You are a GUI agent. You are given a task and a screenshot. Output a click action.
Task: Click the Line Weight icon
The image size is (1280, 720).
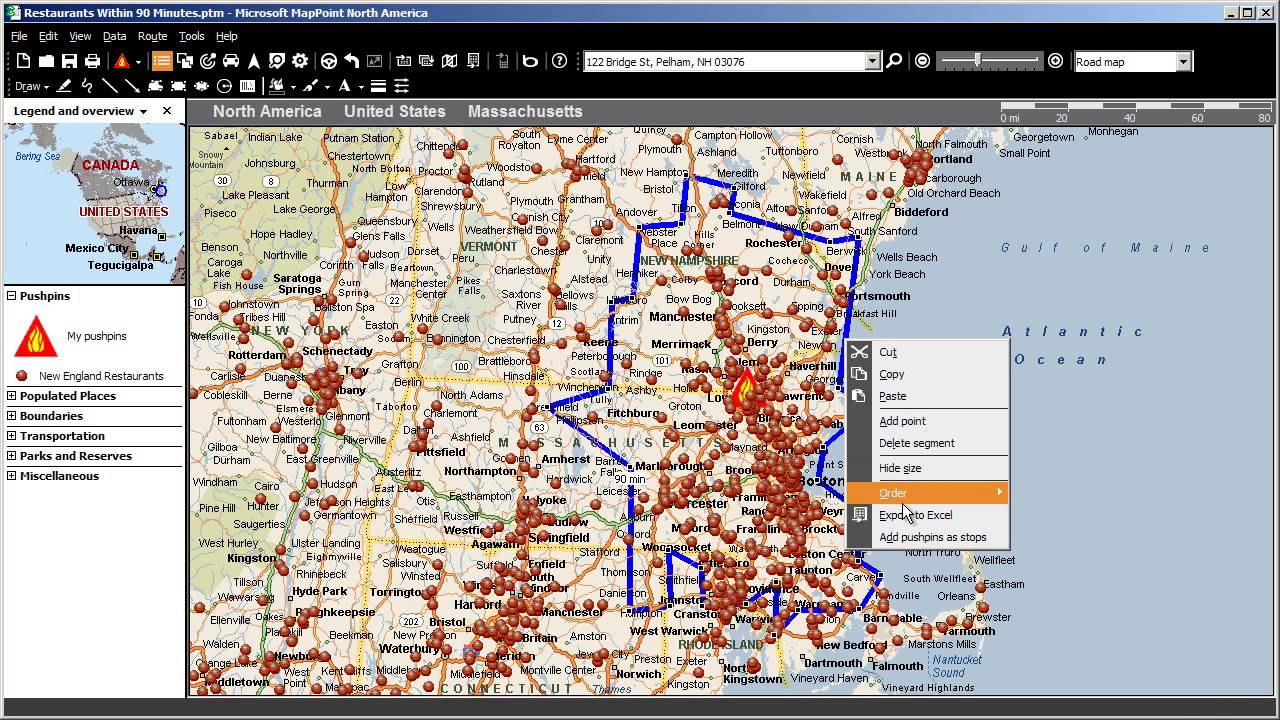(378, 86)
